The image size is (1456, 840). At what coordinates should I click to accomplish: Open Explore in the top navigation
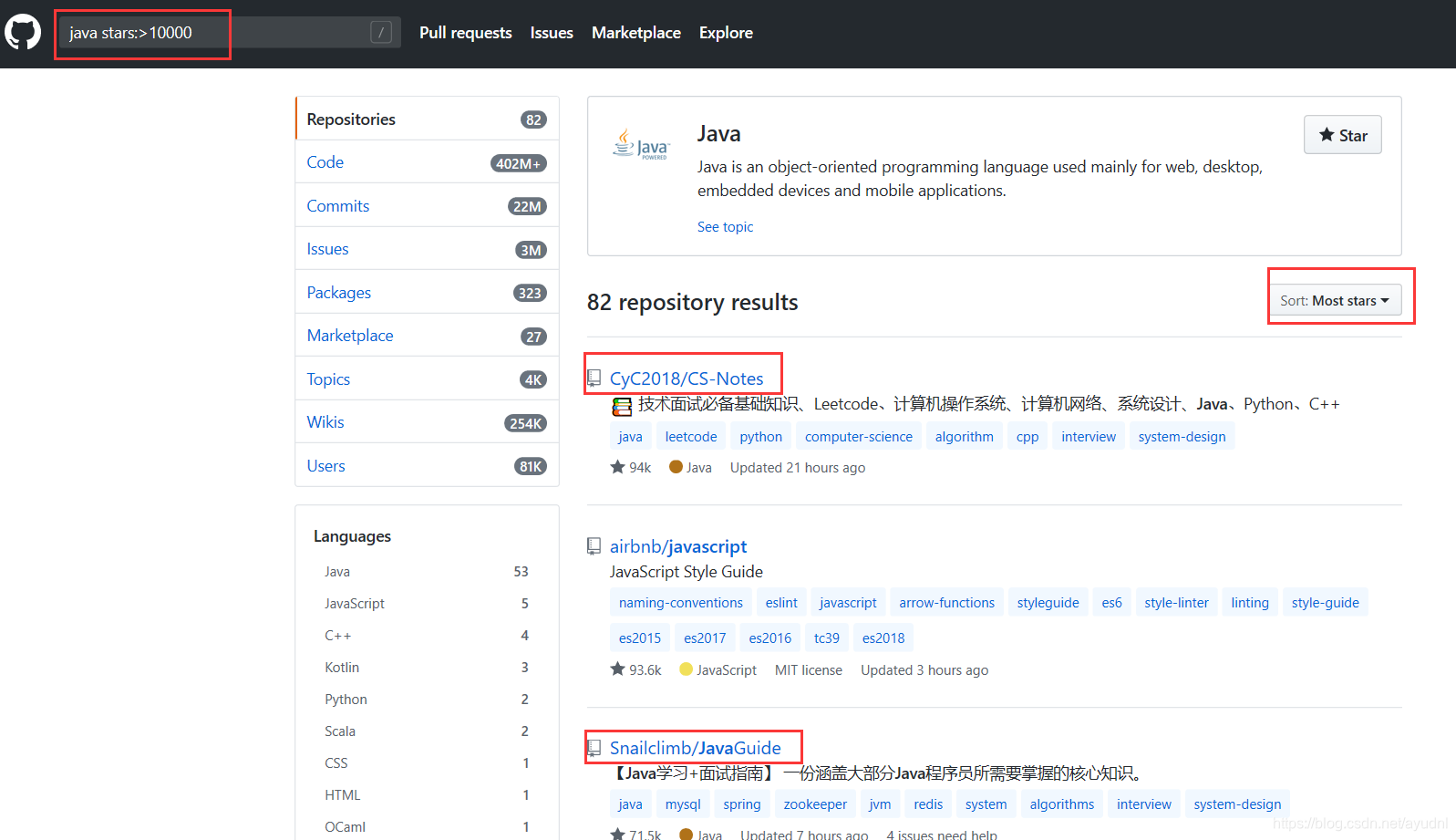click(726, 33)
